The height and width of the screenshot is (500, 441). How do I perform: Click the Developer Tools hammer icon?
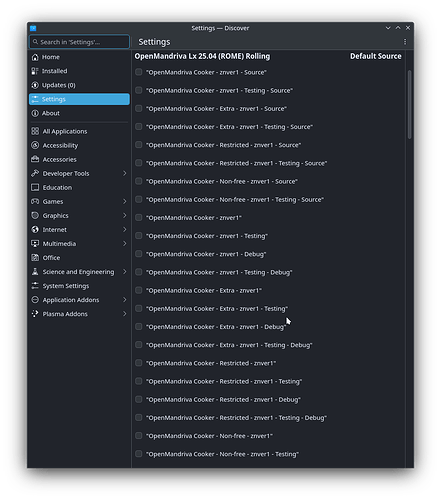coord(35,173)
